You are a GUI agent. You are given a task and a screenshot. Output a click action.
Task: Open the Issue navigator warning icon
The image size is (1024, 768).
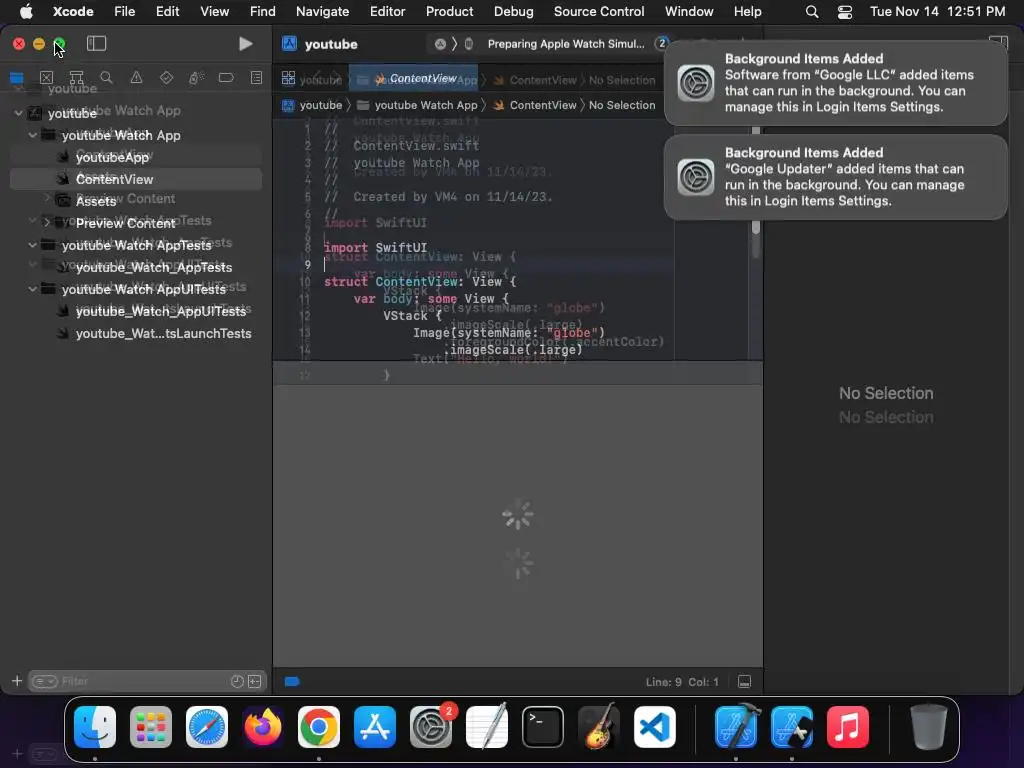(x=136, y=78)
